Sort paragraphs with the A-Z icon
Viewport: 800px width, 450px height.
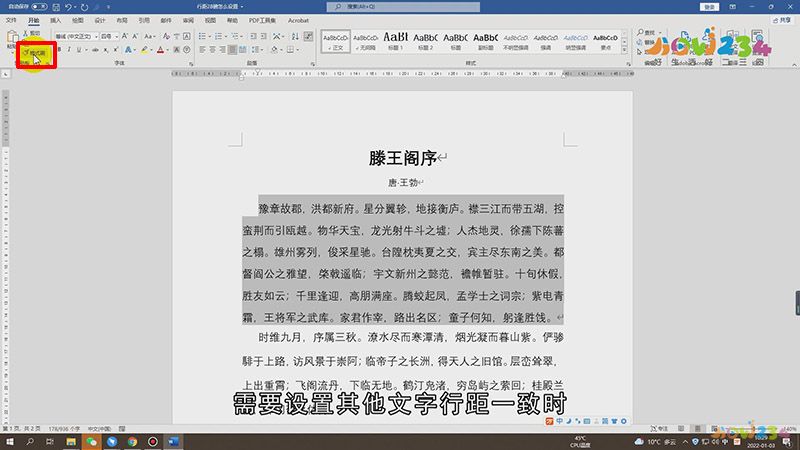click(x=295, y=36)
